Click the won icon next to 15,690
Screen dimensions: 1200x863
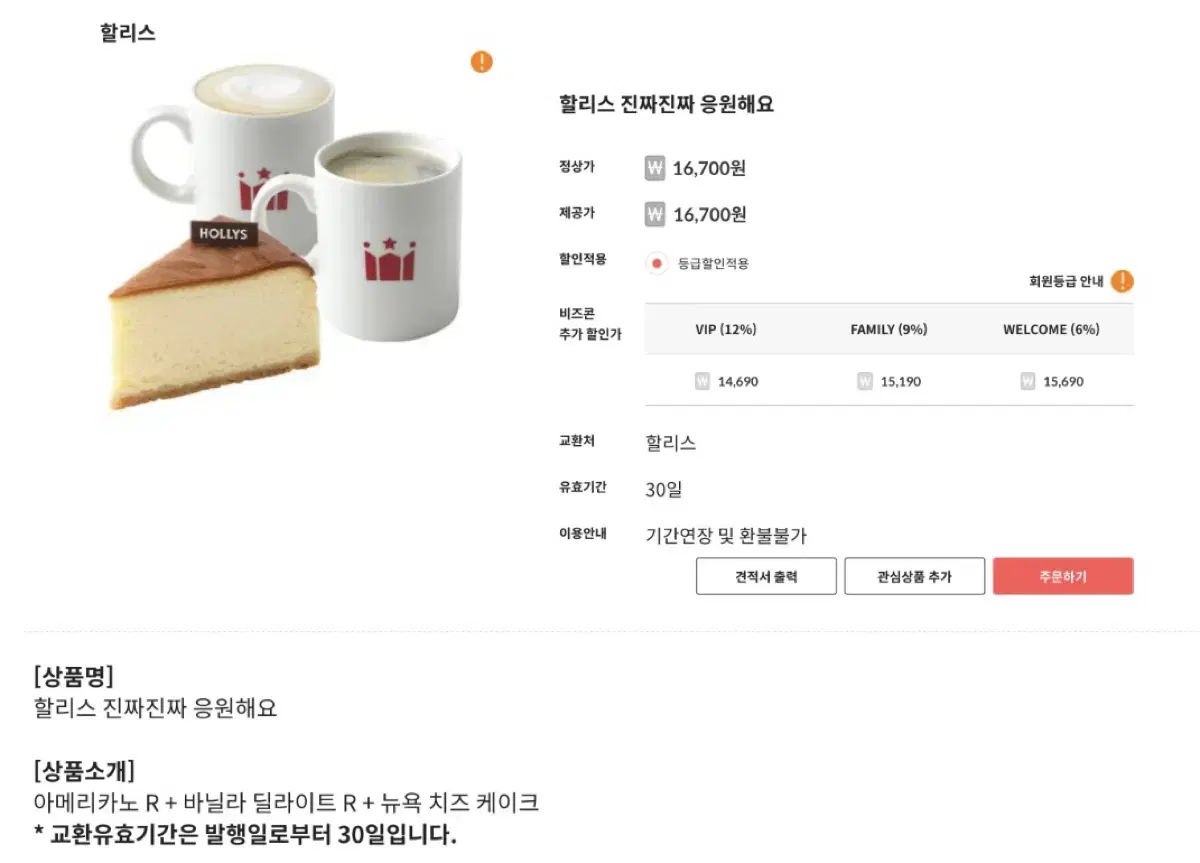(1028, 381)
